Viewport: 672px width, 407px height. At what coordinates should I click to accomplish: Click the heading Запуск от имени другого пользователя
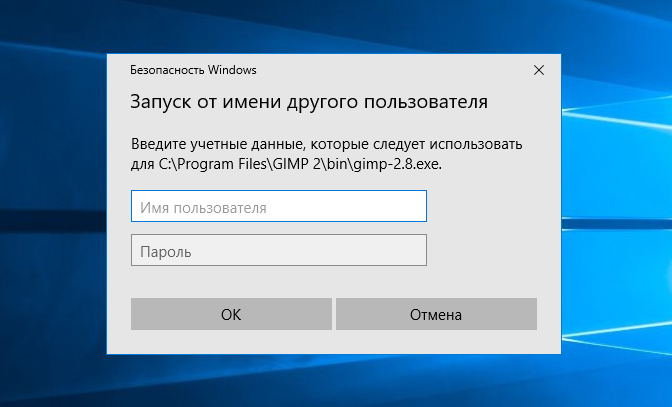[x=309, y=102]
